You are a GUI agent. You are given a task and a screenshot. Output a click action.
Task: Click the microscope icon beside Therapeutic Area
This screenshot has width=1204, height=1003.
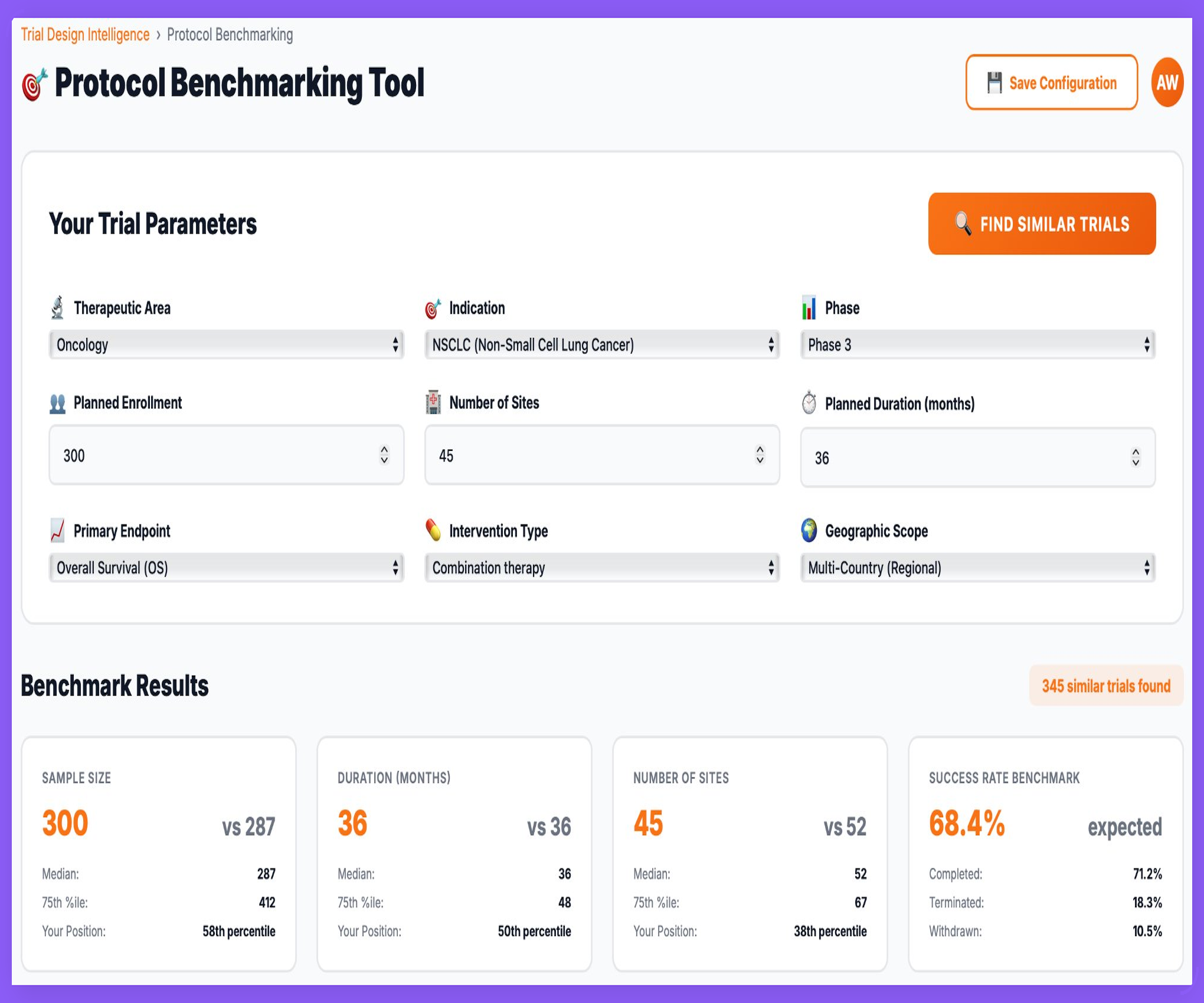coord(57,308)
